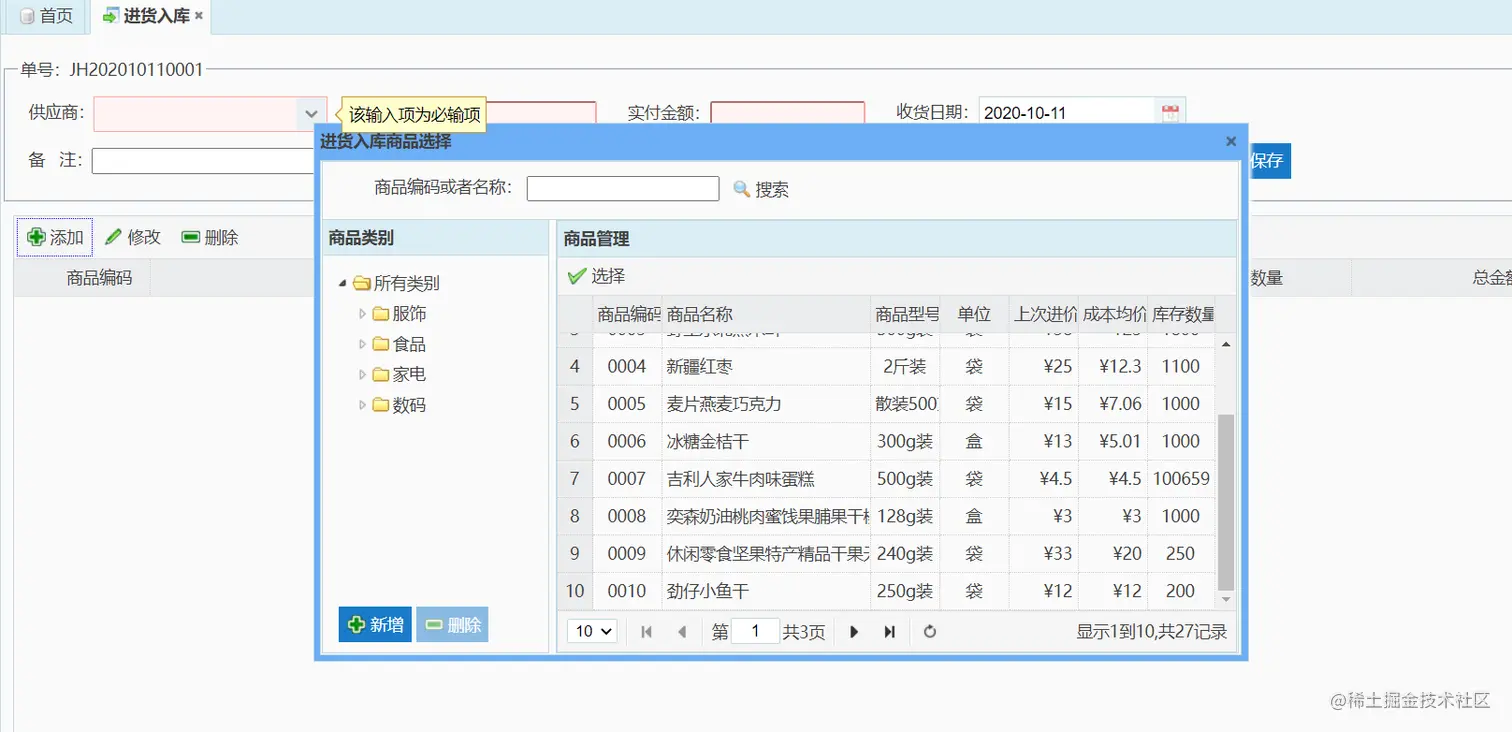
Task: Click the 删除 toolbar button beside 修改
Action: pyautogui.click(x=210, y=237)
